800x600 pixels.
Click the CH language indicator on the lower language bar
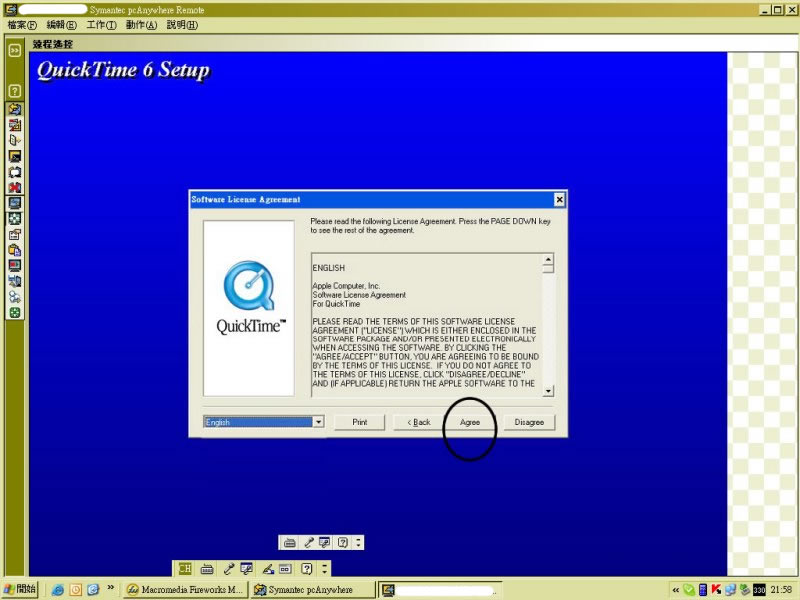coord(185,568)
